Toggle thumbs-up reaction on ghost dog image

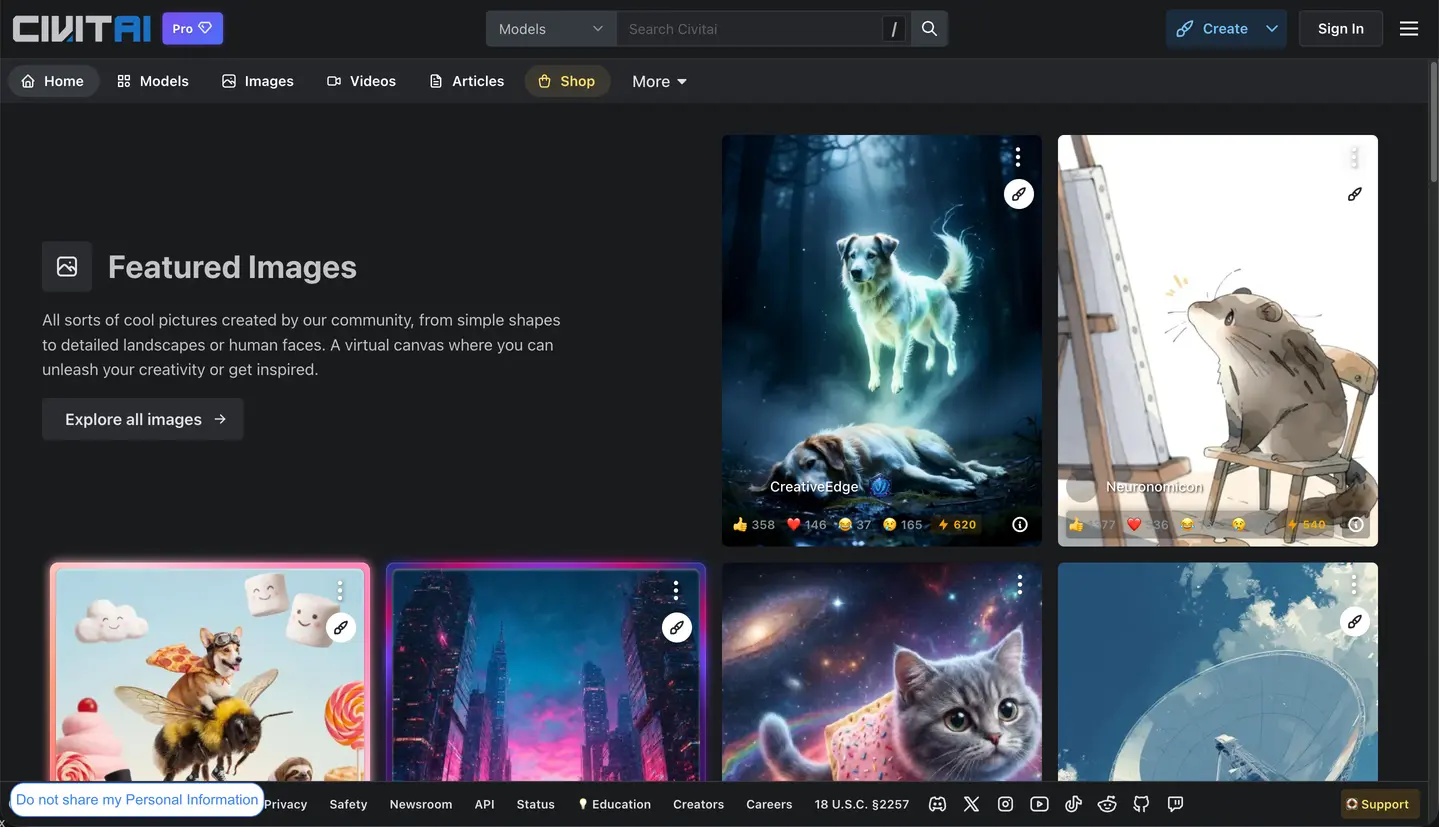(x=753, y=525)
